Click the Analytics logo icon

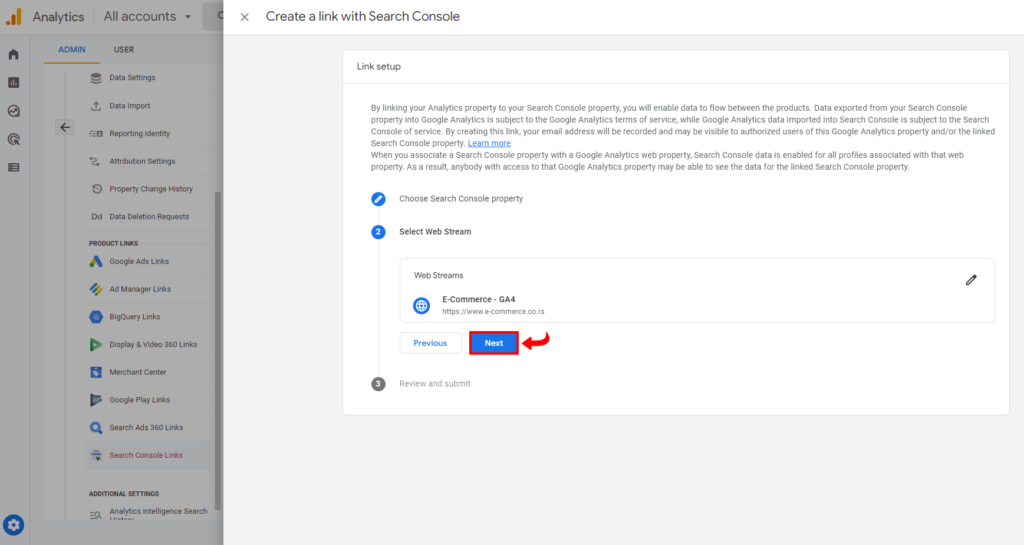coord(14,16)
